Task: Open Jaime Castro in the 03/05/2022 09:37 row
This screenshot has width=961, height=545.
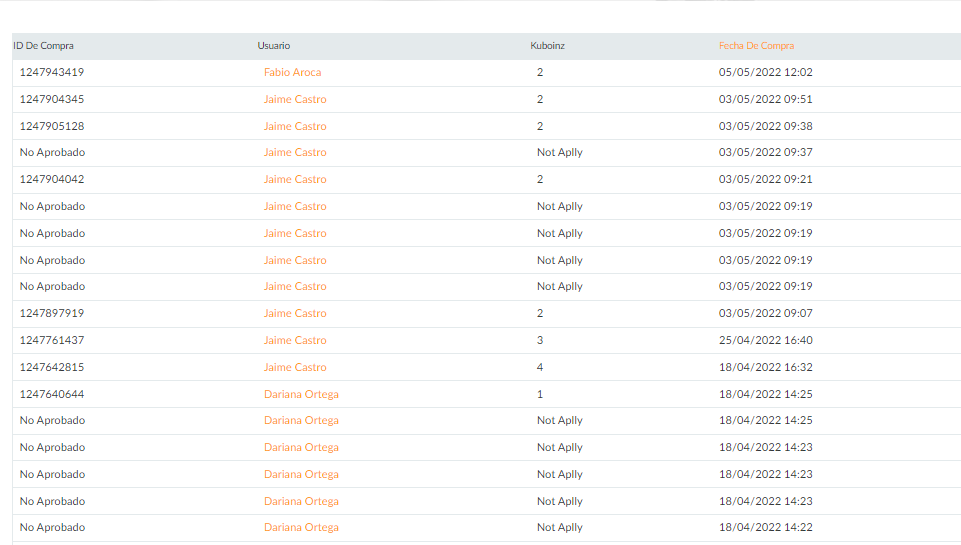Action: coord(295,153)
